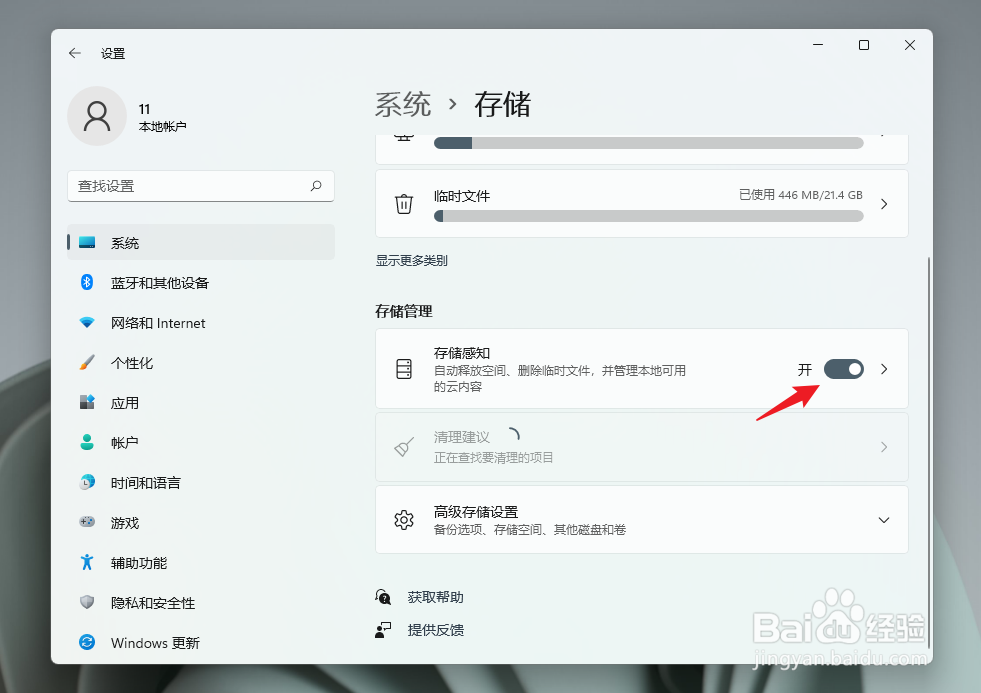Screen dimensions: 981x693
Task: Click the 存储 breadcrumb heading
Action: coord(502,104)
